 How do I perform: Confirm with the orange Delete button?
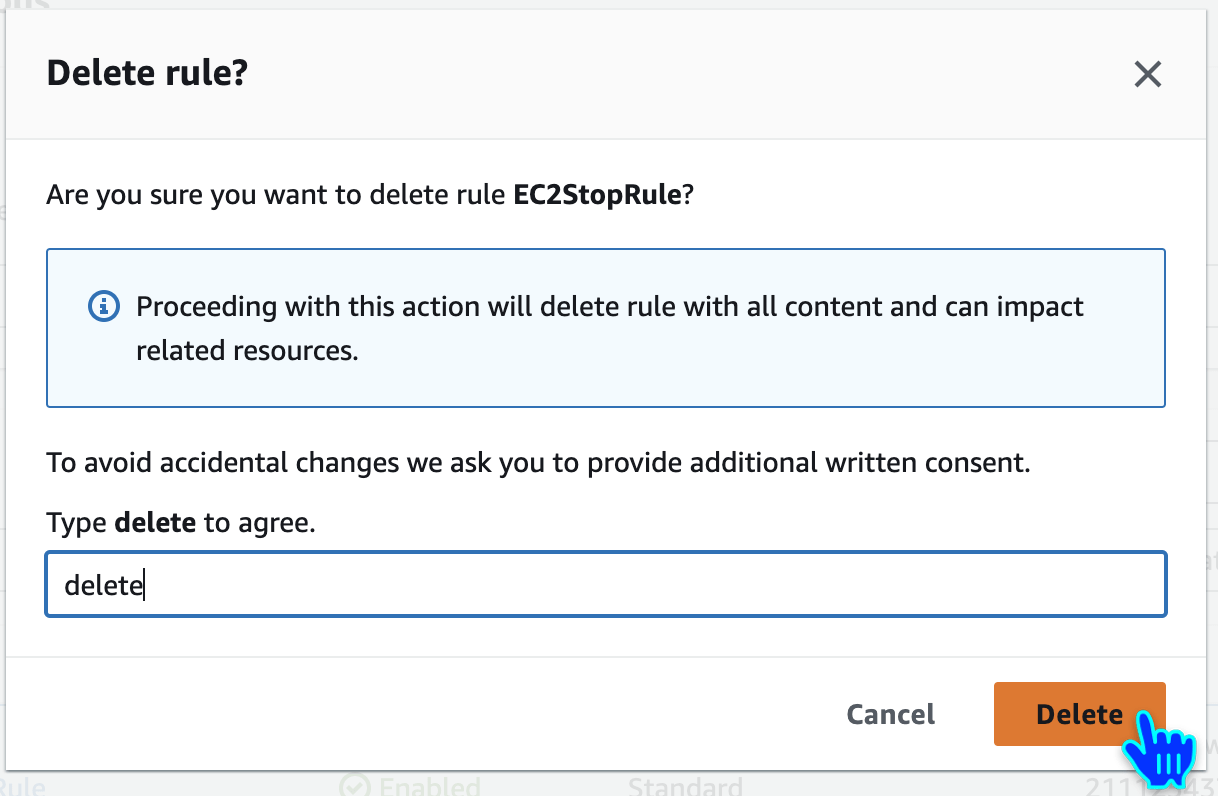tap(1079, 714)
